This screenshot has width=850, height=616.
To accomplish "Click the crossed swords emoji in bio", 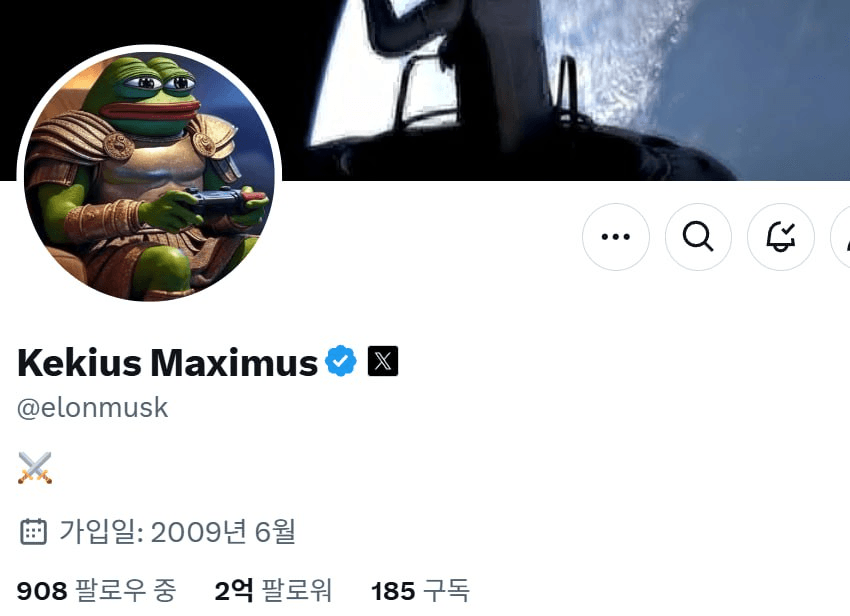I will pos(35,467).
